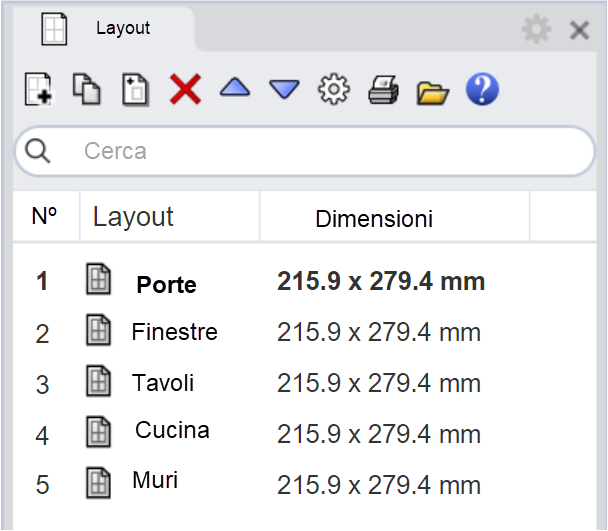The width and height of the screenshot is (608, 531).
Task: Click row number 2 for Finestre
Action: point(42,334)
